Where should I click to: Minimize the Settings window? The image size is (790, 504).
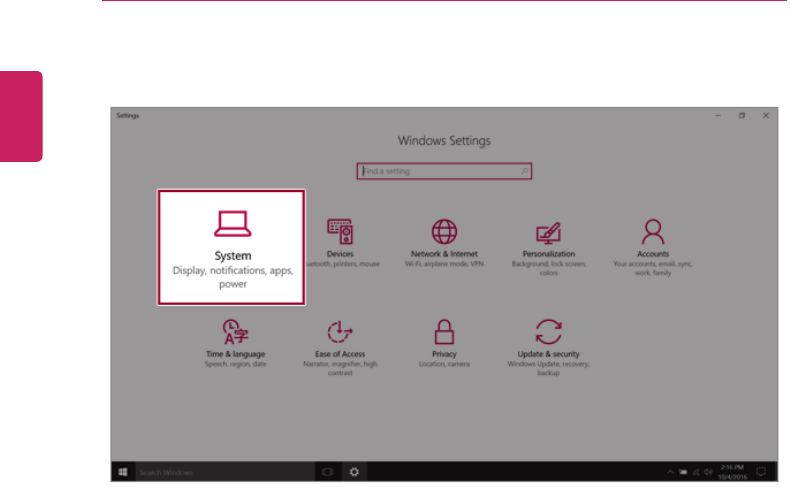[718, 115]
